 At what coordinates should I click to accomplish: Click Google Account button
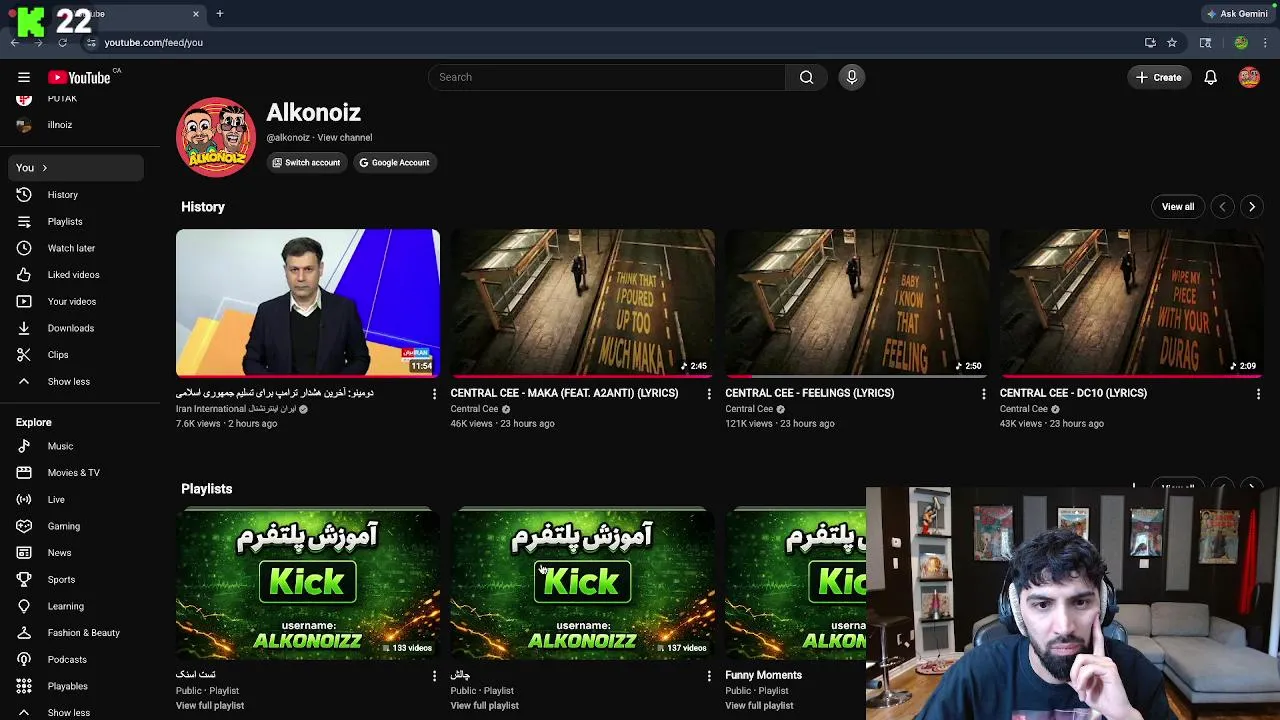click(394, 163)
